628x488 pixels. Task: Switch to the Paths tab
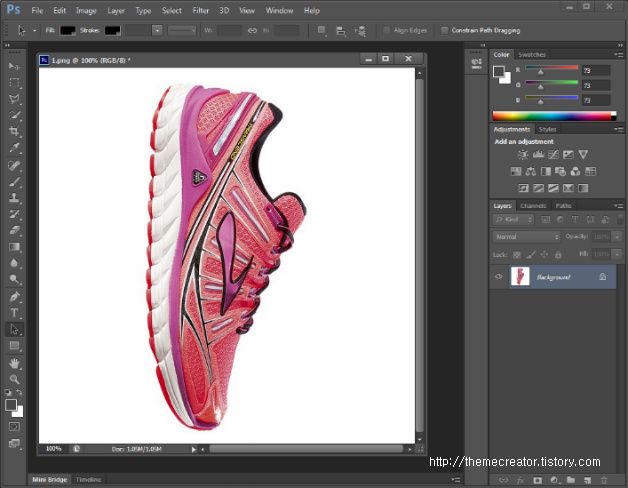(x=563, y=206)
